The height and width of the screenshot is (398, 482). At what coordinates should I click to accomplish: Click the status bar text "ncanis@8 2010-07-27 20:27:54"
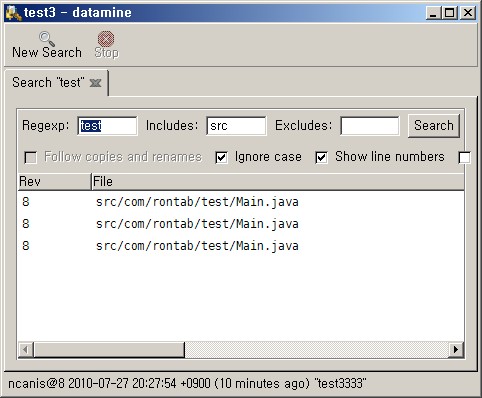coord(92,384)
